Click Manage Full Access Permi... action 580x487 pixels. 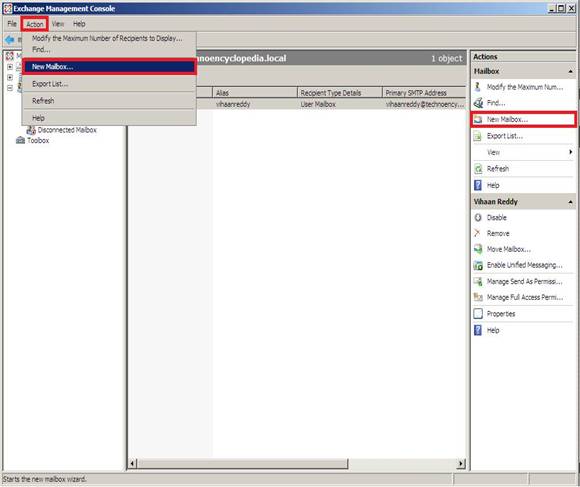[x=525, y=297]
